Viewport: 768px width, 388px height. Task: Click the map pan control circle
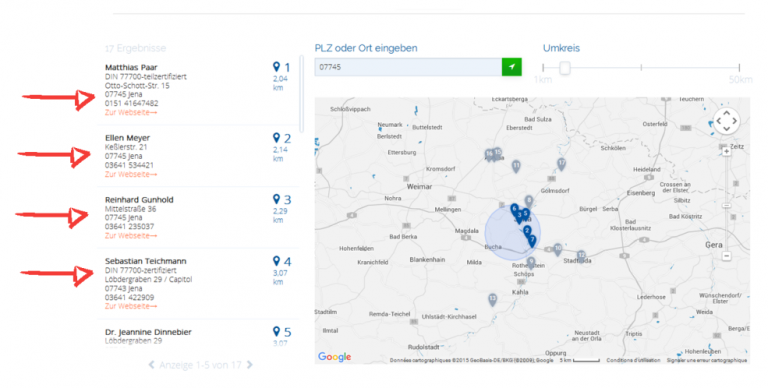coord(726,121)
